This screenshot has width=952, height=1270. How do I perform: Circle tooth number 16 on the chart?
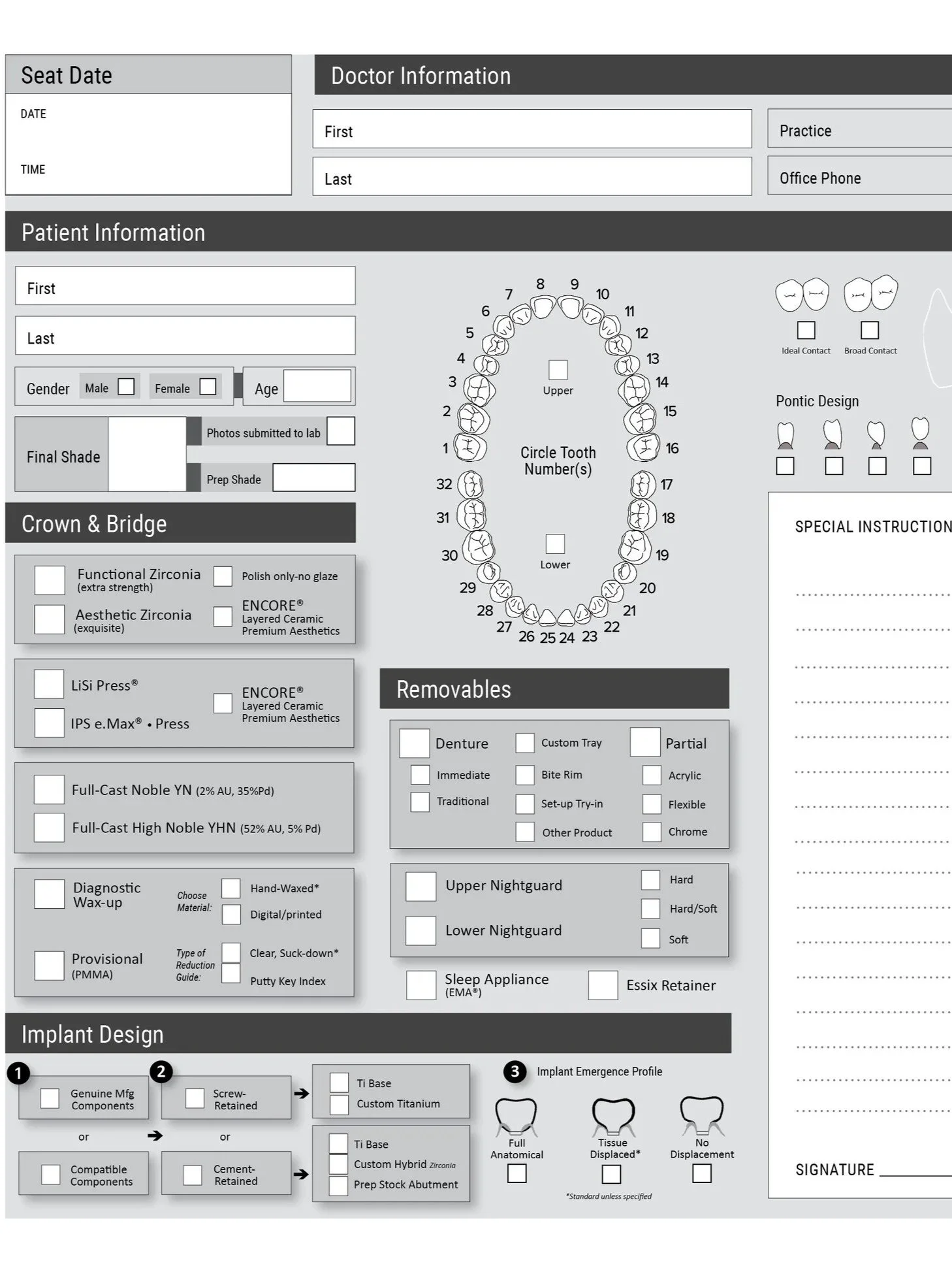tap(643, 448)
